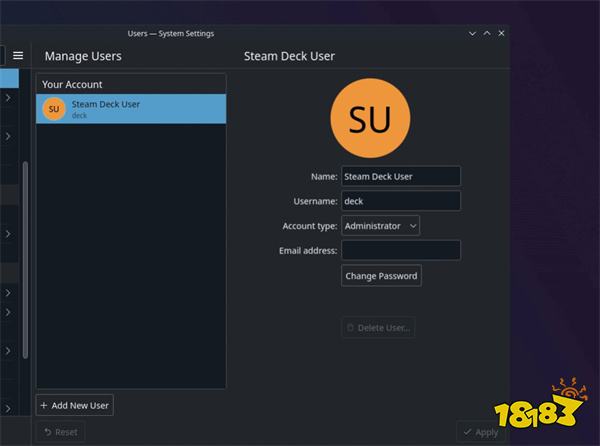
Task: Click the Manage Users heading
Action: click(83, 56)
